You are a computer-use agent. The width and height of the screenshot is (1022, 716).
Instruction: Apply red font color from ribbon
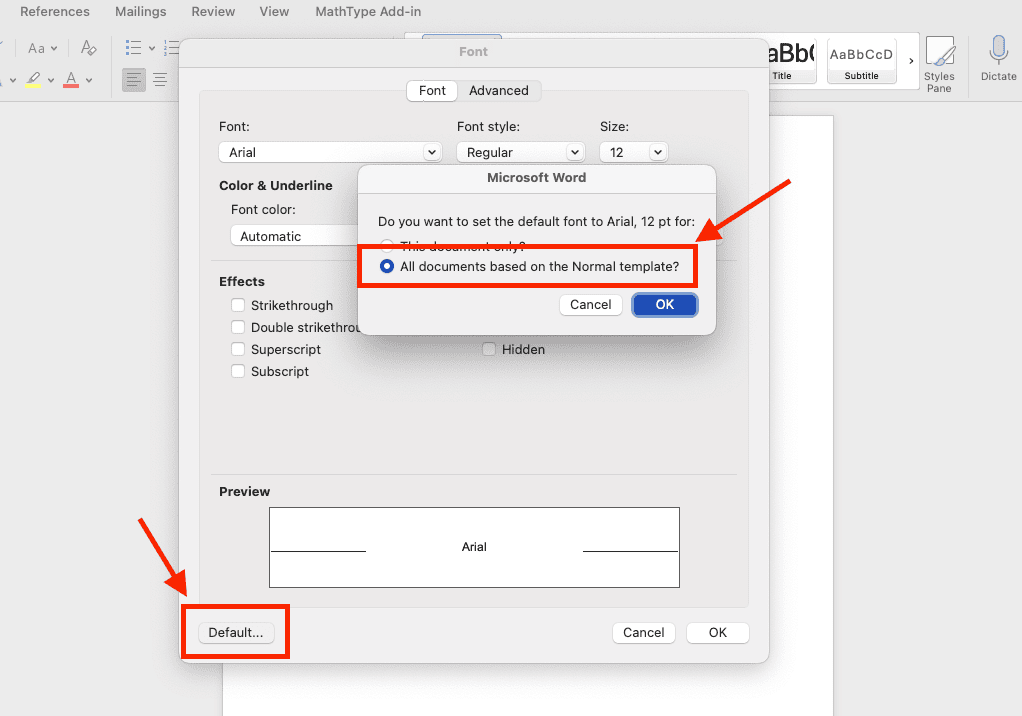(x=71, y=79)
